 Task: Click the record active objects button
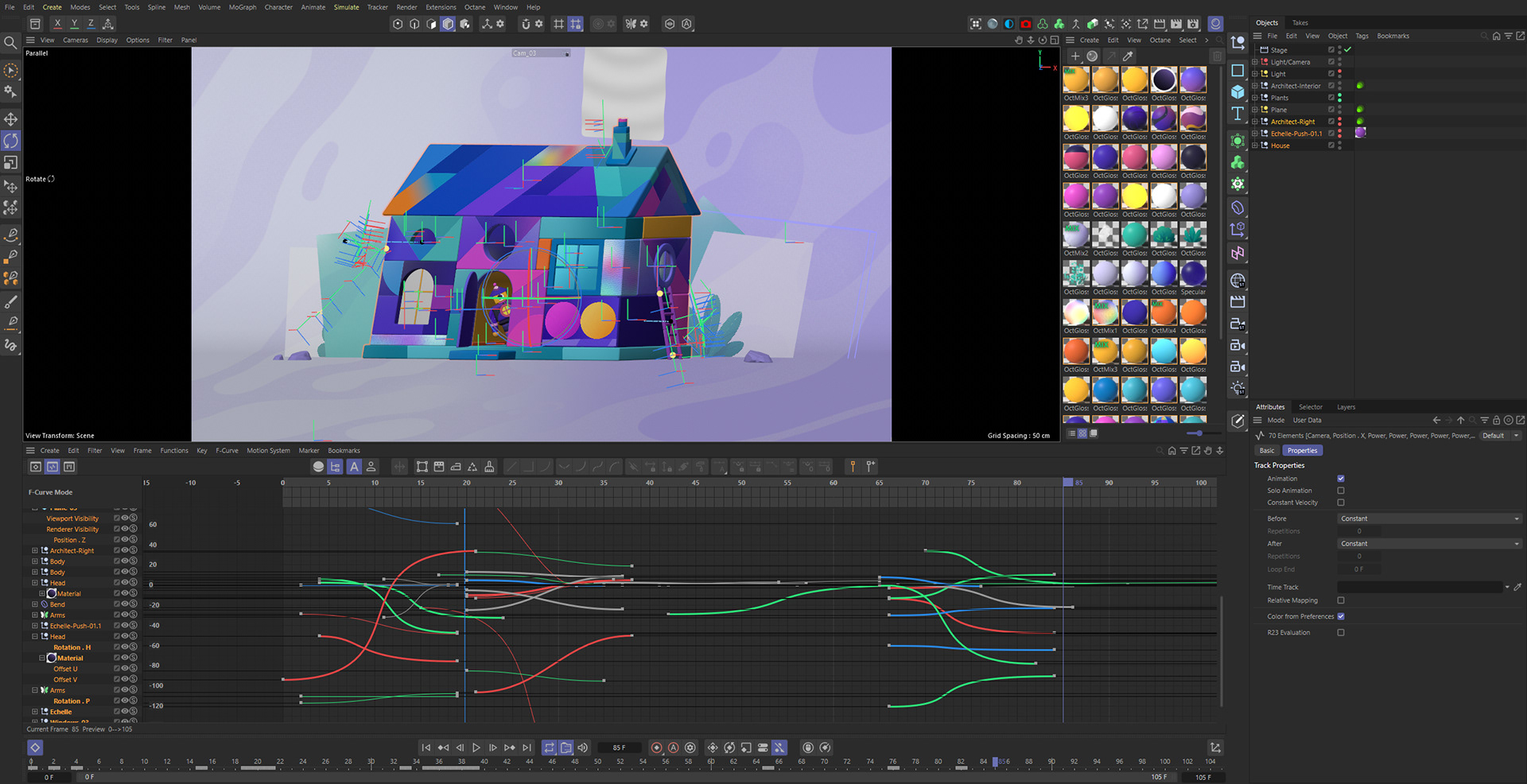pos(656,747)
